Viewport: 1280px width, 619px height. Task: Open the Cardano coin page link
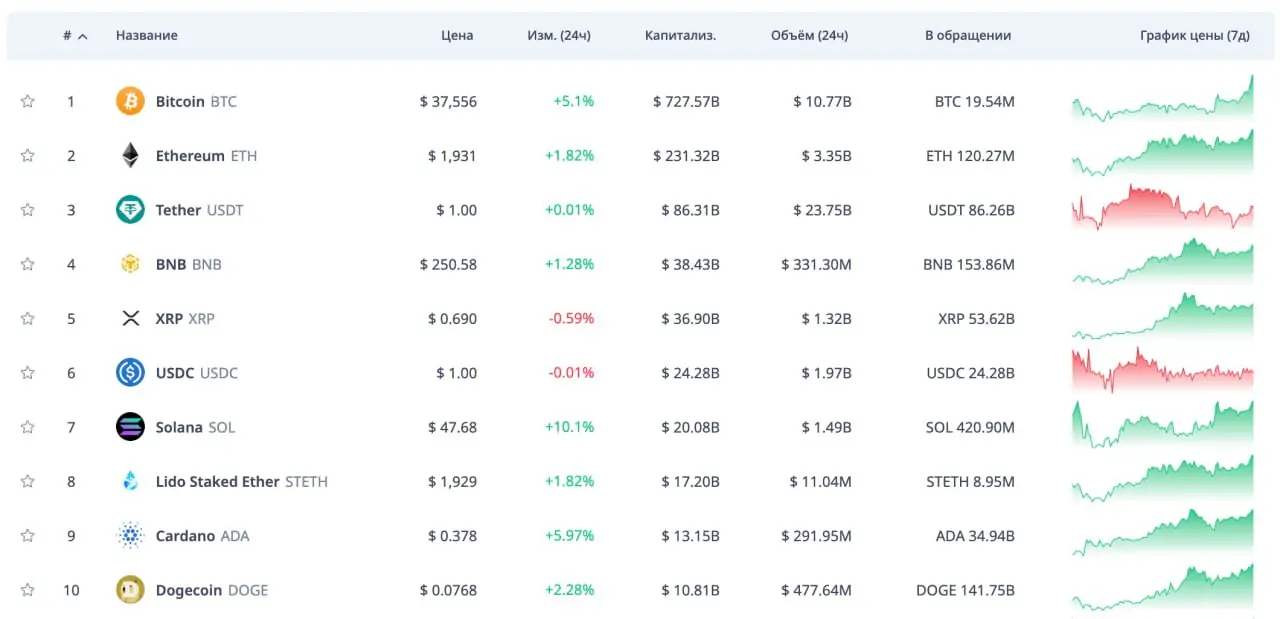pos(202,535)
